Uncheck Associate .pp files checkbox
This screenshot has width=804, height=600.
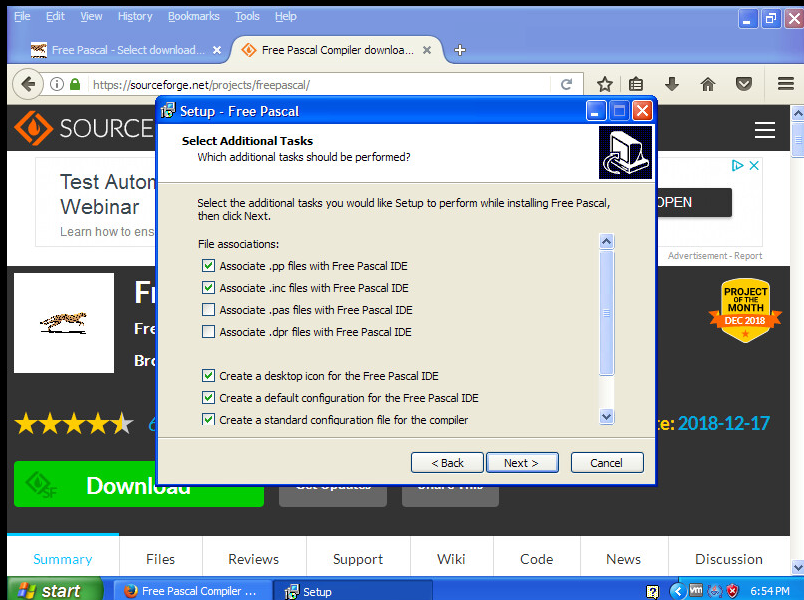[208, 266]
